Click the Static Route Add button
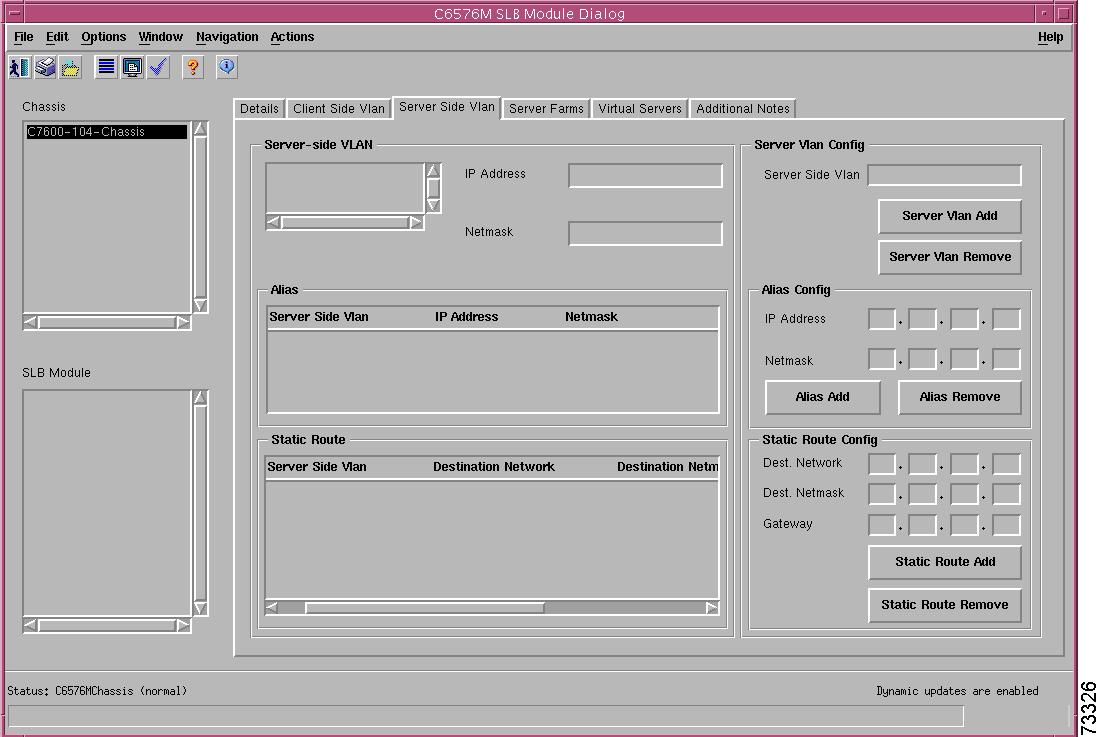This screenshot has width=1101, height=737. point(944,562)
